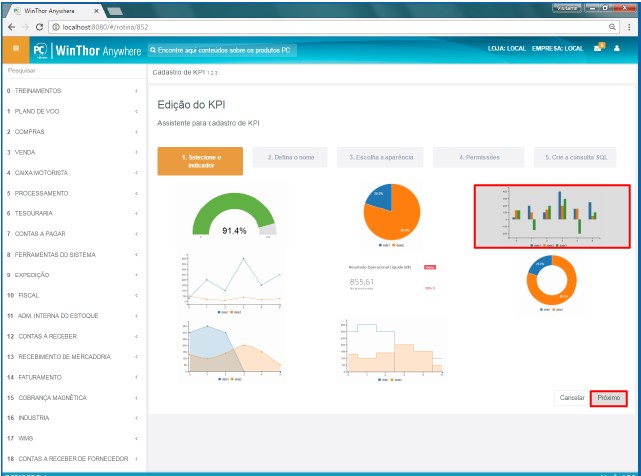Click the Pesquisar sidebar search box
641x476 pixels.
[x=74, y=71]
